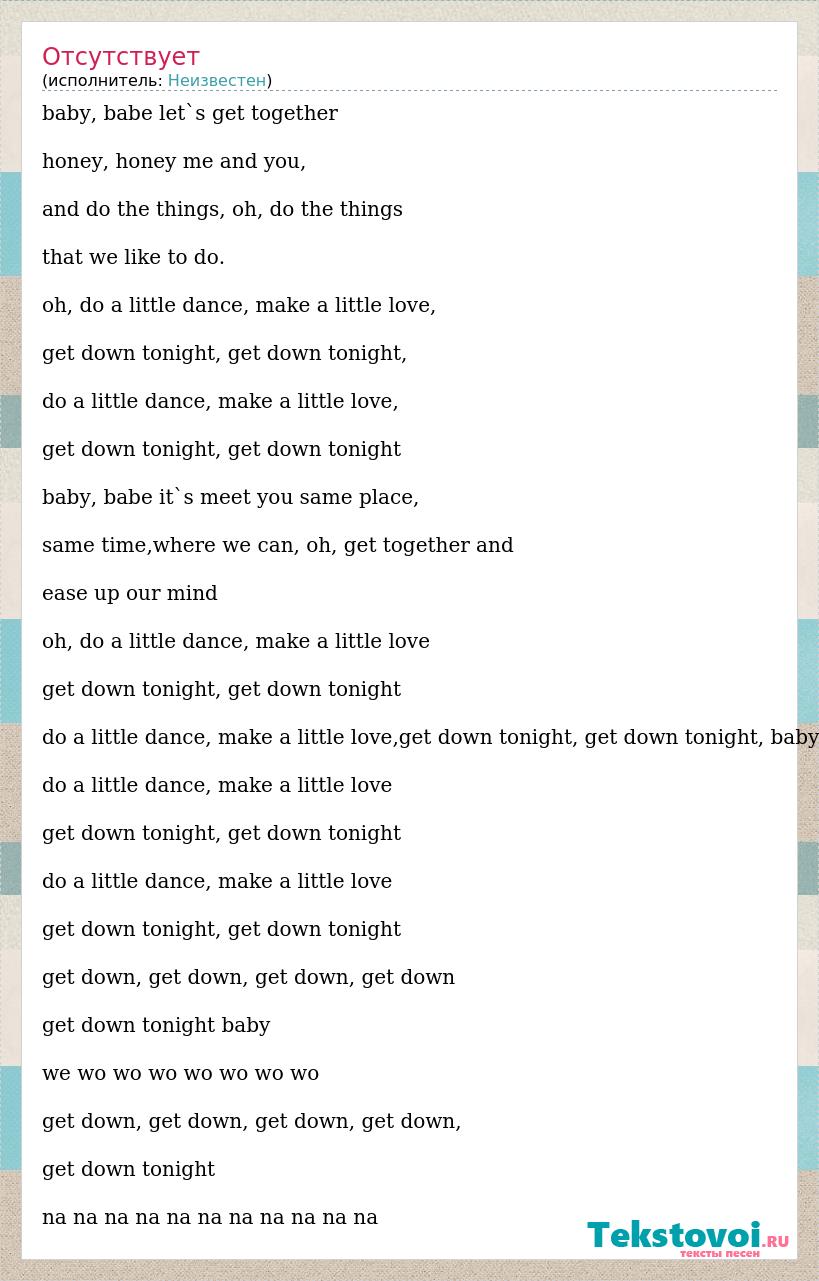Click 'get down, get down, get down, get down,' line
This screenshot has width=819, height=1281.
tap(252, 1122)
